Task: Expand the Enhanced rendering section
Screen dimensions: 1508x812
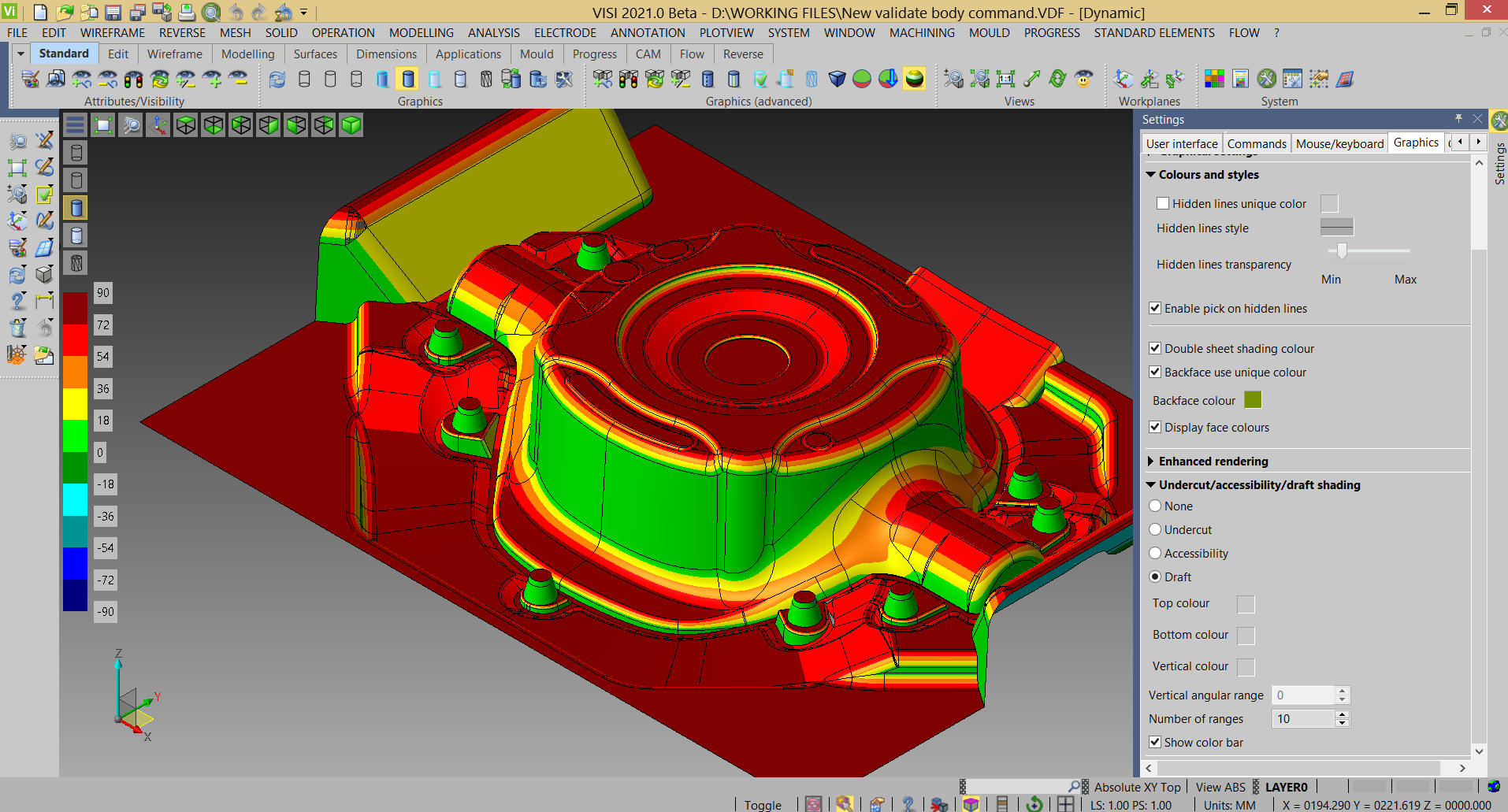Action: click(1151, 462)
